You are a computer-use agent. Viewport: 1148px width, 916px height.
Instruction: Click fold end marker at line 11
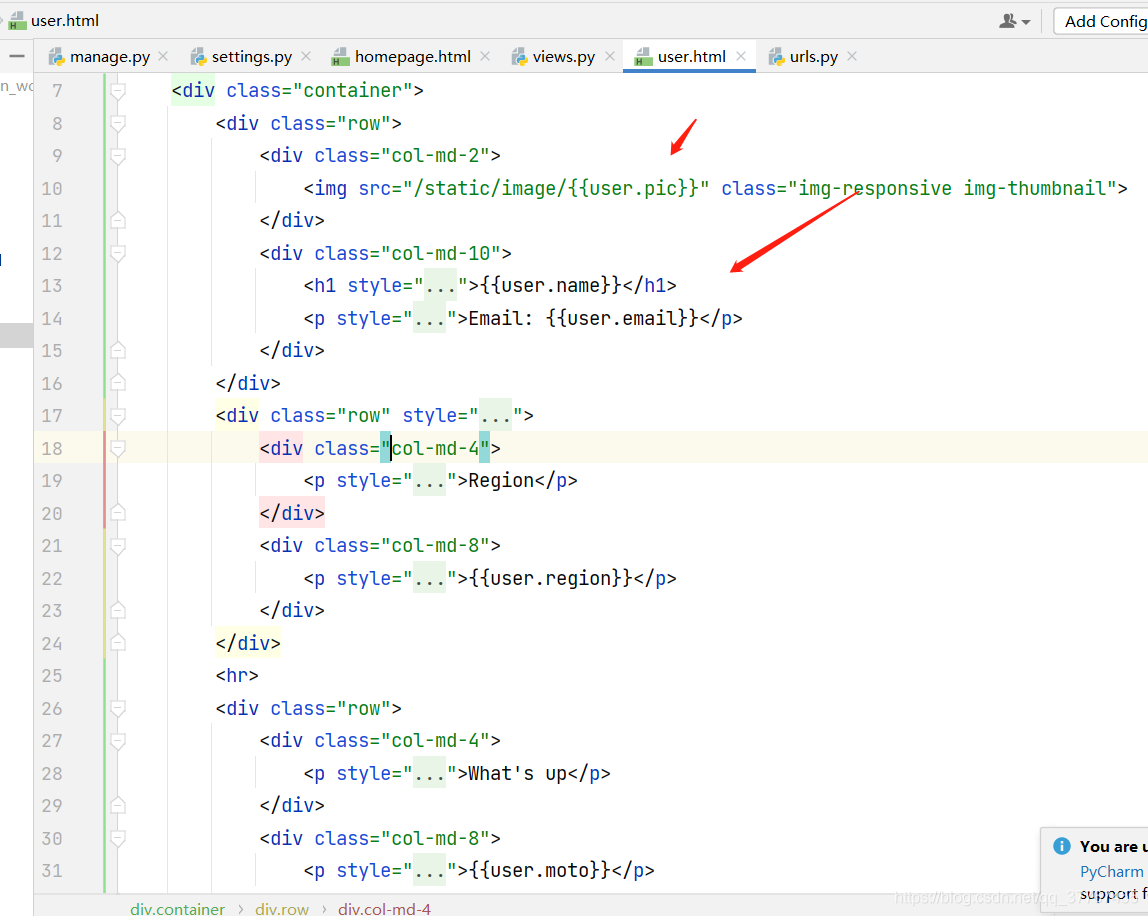pyautogui.click(x=117, y=220)
